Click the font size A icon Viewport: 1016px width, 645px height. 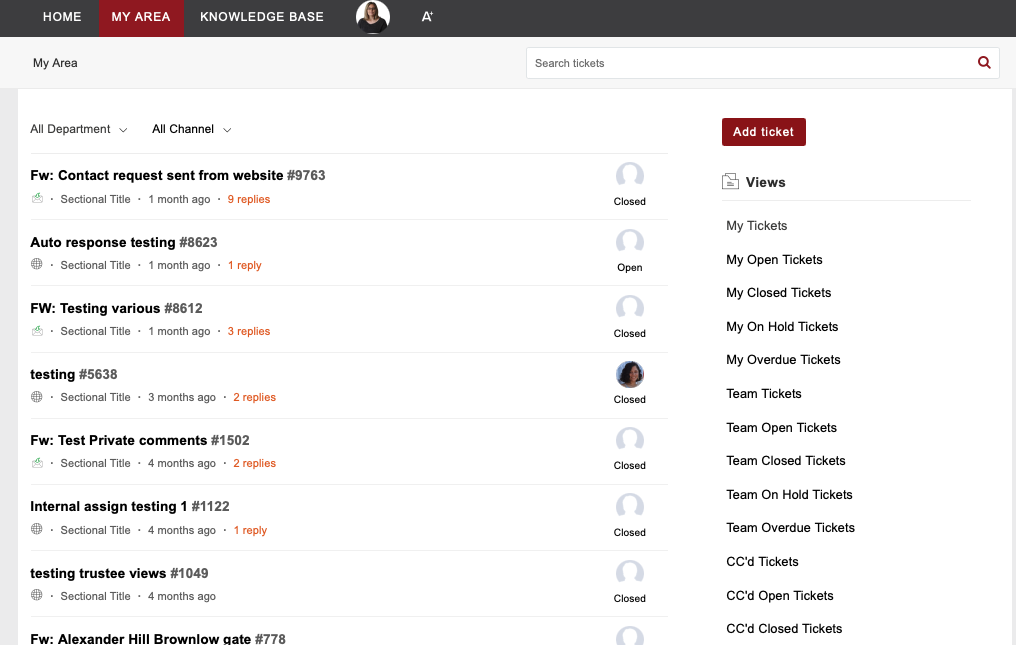coord(427,17)
